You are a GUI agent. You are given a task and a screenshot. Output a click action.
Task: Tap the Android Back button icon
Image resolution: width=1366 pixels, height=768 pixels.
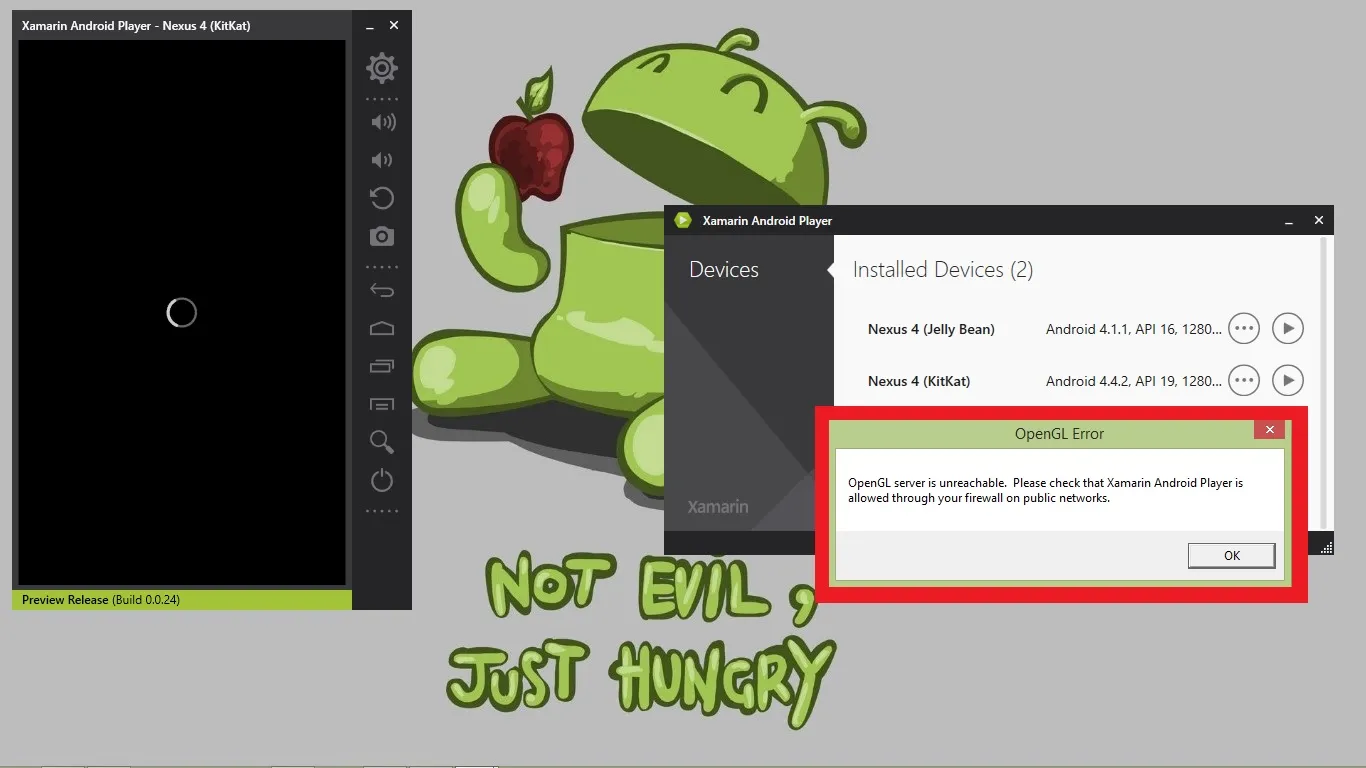point(382,291)
